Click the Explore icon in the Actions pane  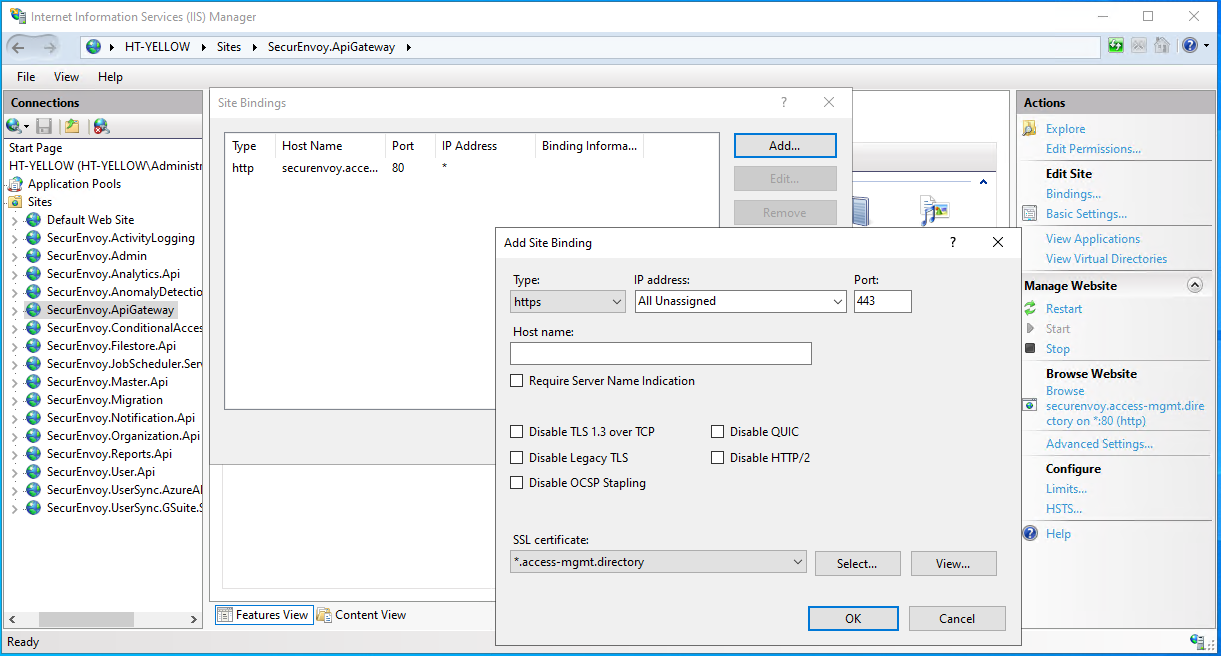[x=1029, y=128]
